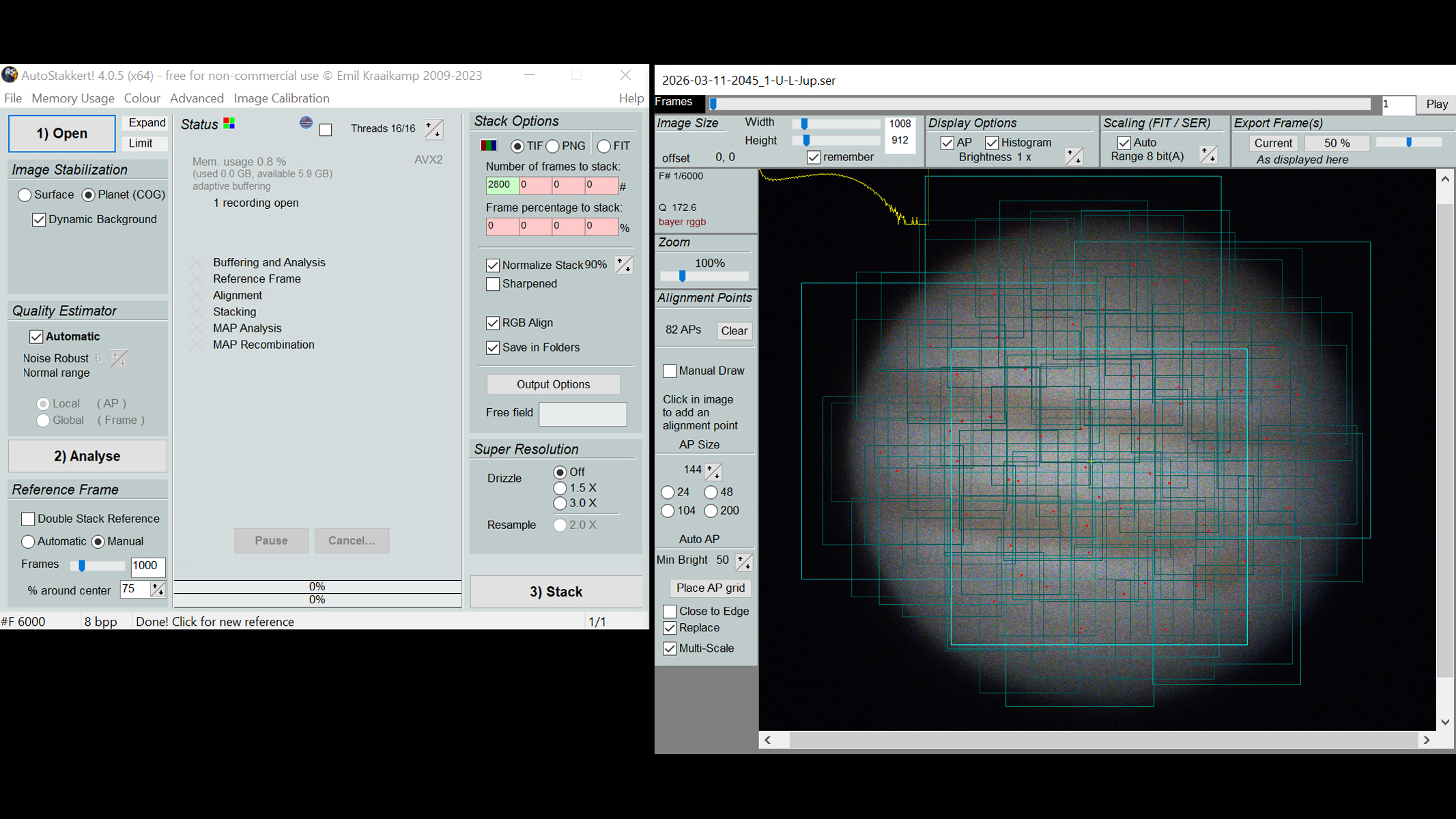Click the Width image size slider

tap(836, 124)
